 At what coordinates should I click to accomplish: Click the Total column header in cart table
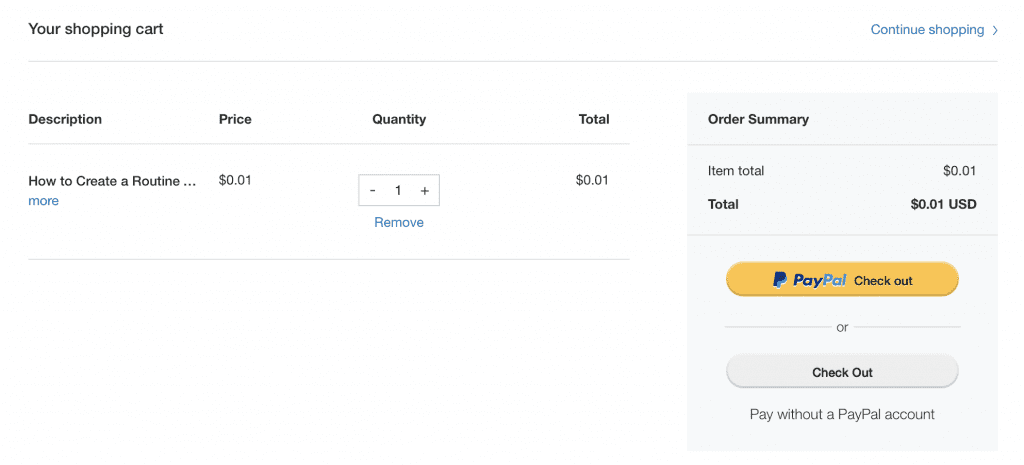(594, 119)
